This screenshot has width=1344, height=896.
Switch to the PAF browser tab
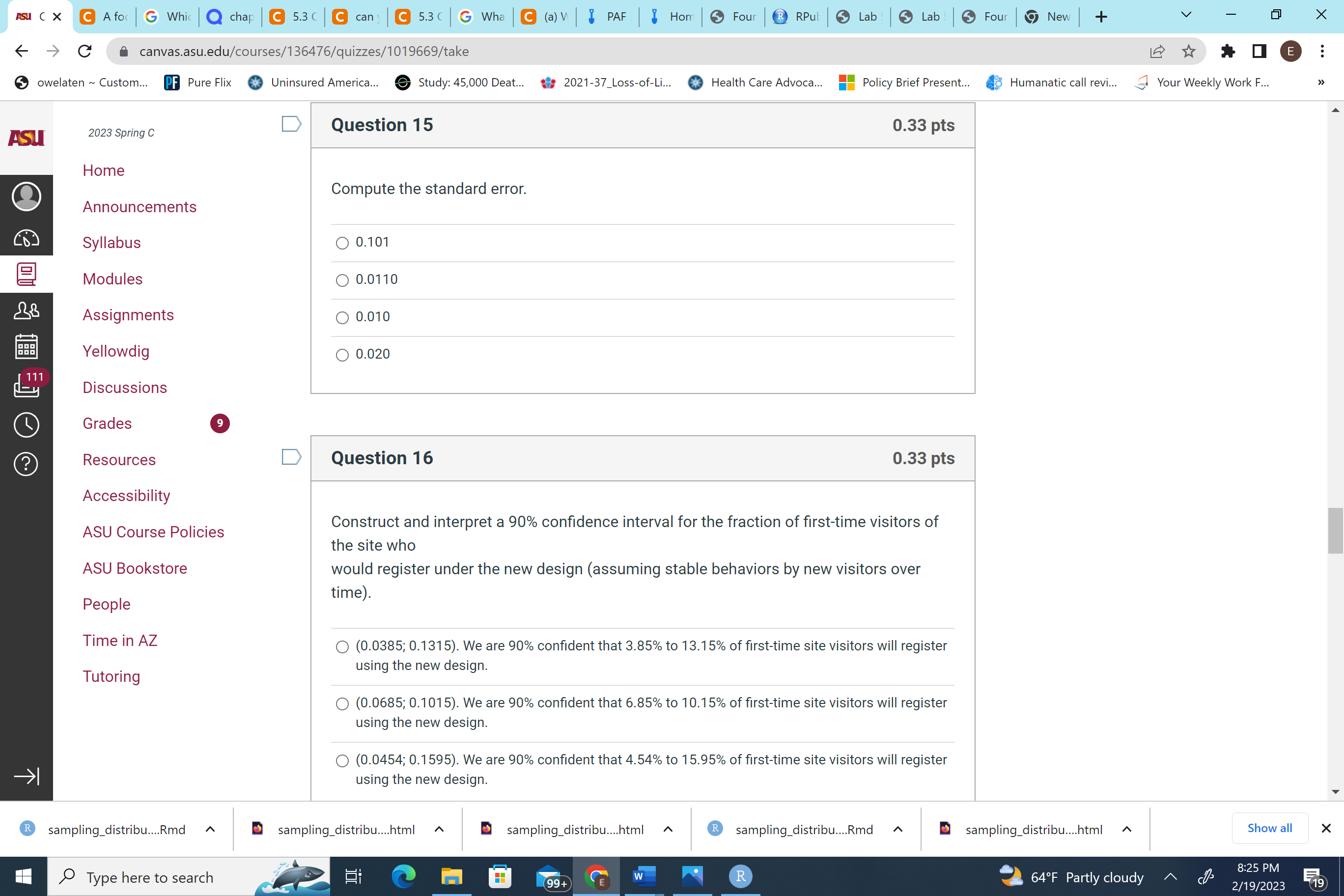(608, 17)
